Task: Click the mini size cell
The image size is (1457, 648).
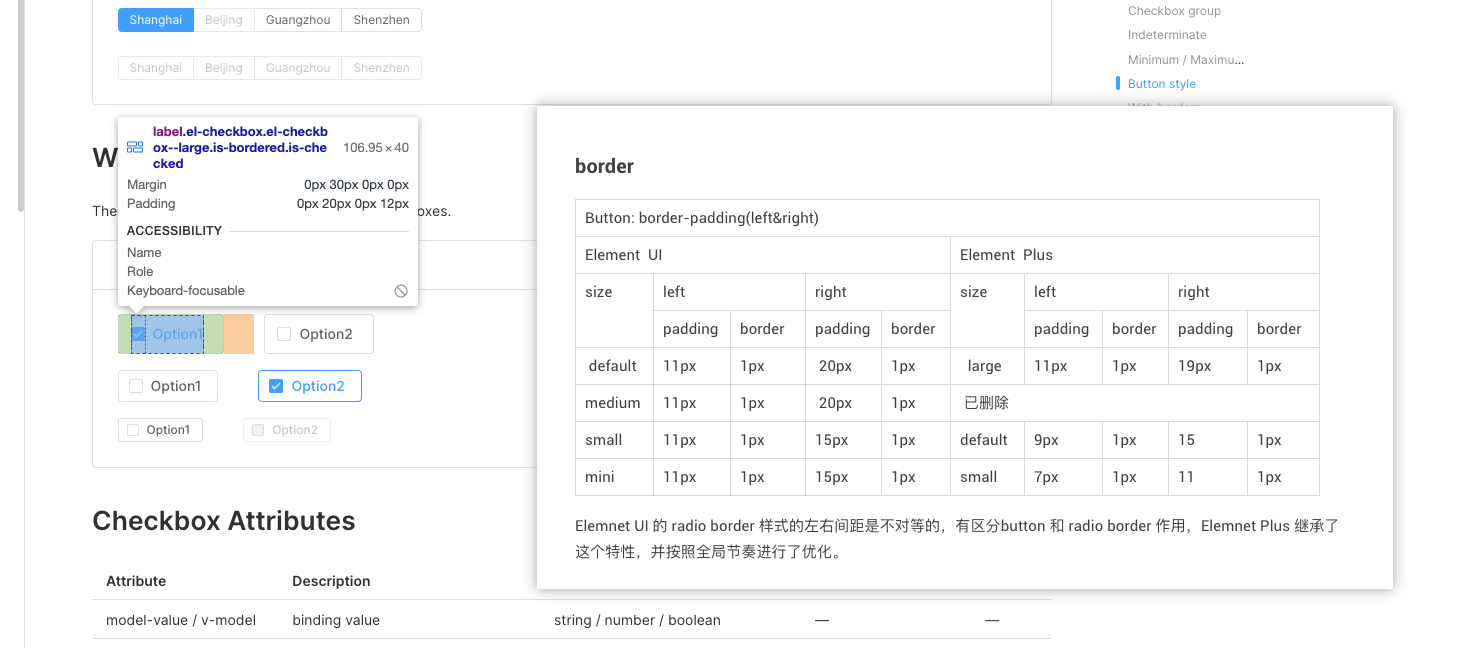Action: click(x=614, y=477)
